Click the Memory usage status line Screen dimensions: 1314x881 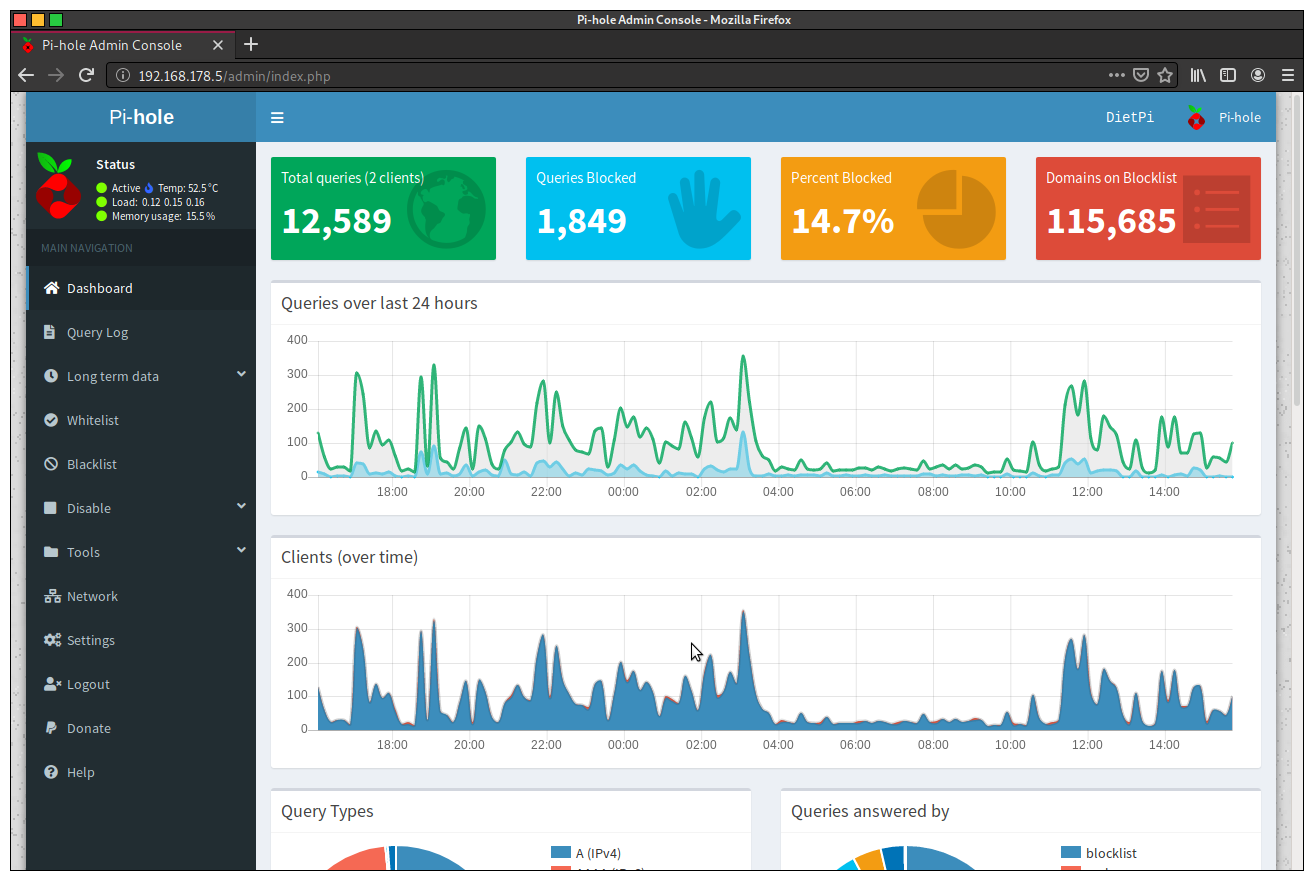(x=155, y=216)
